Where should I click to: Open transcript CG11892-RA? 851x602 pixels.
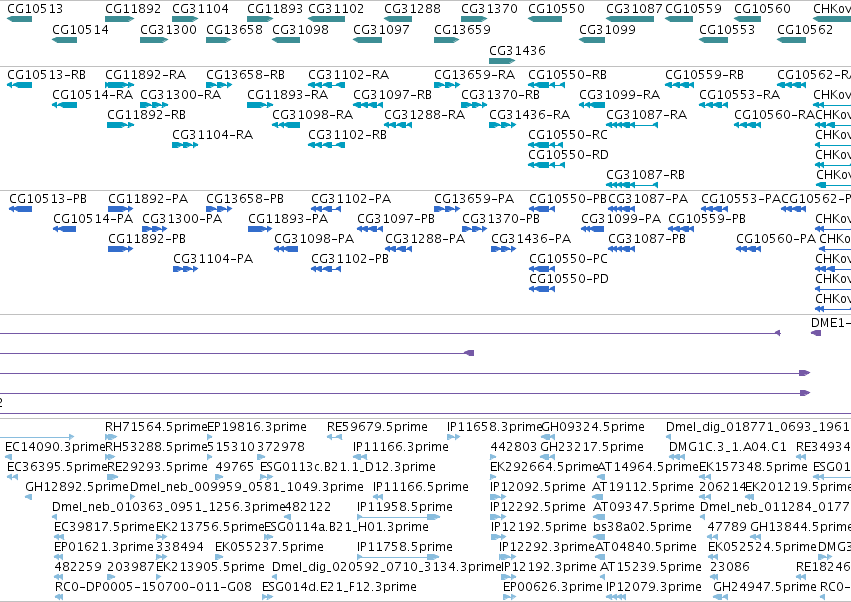point(145,74)
